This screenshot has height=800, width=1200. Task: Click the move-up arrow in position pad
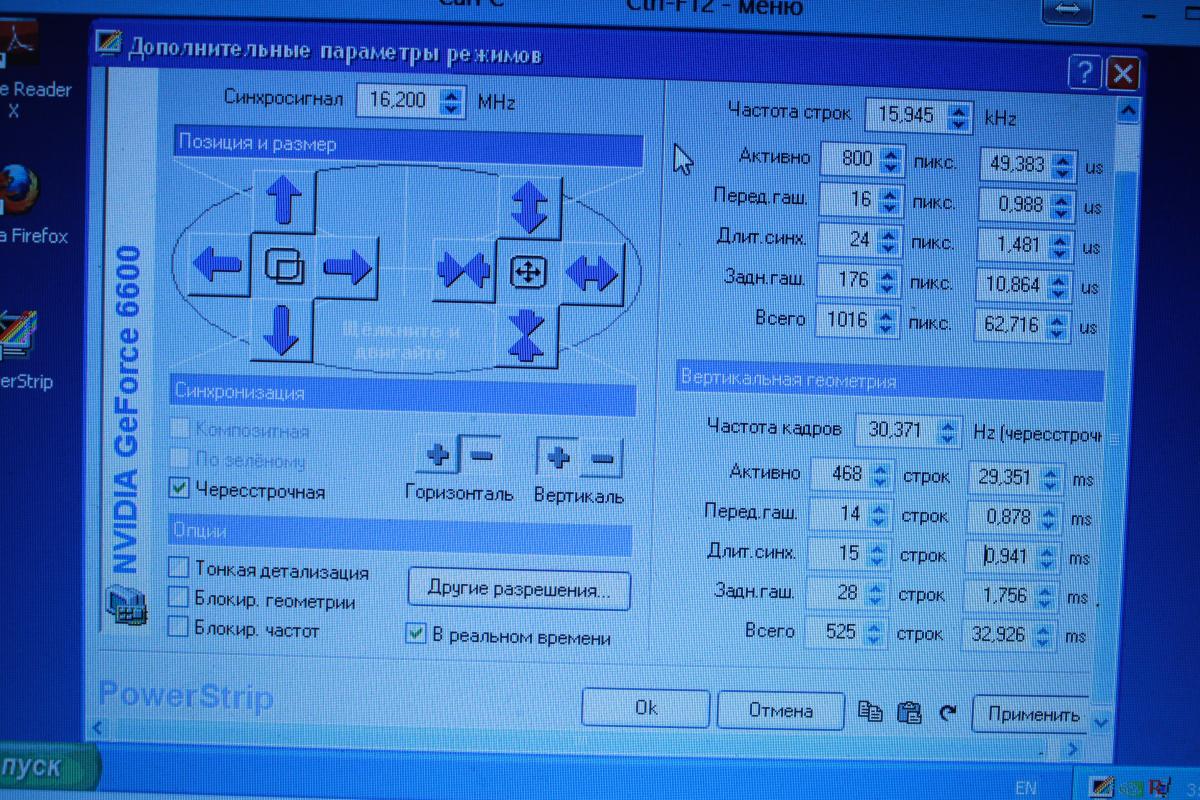coord(284,200)
